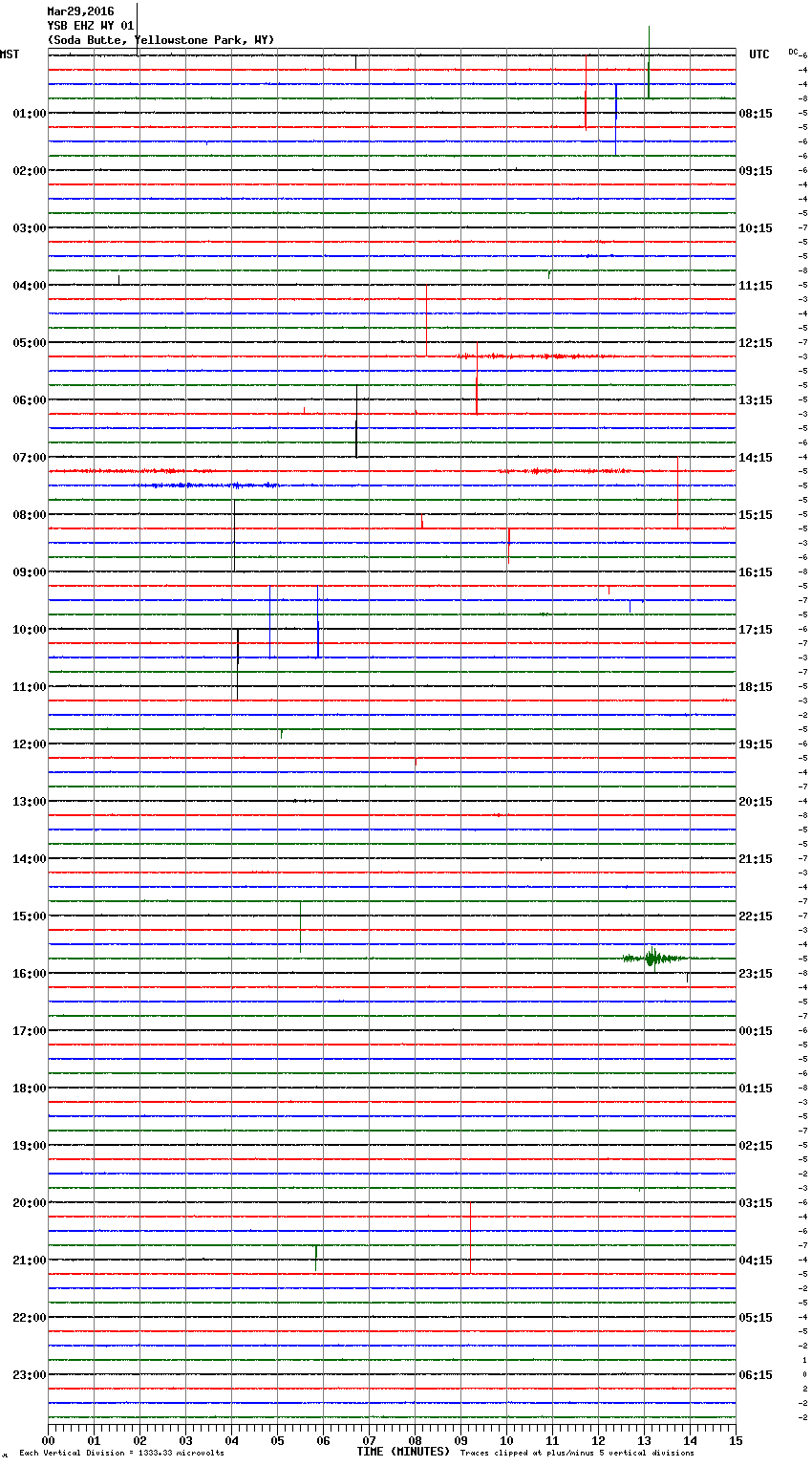812x1466 pixels.
Task: Click the 'MST' time zone header
Action: tap(10, 54)
